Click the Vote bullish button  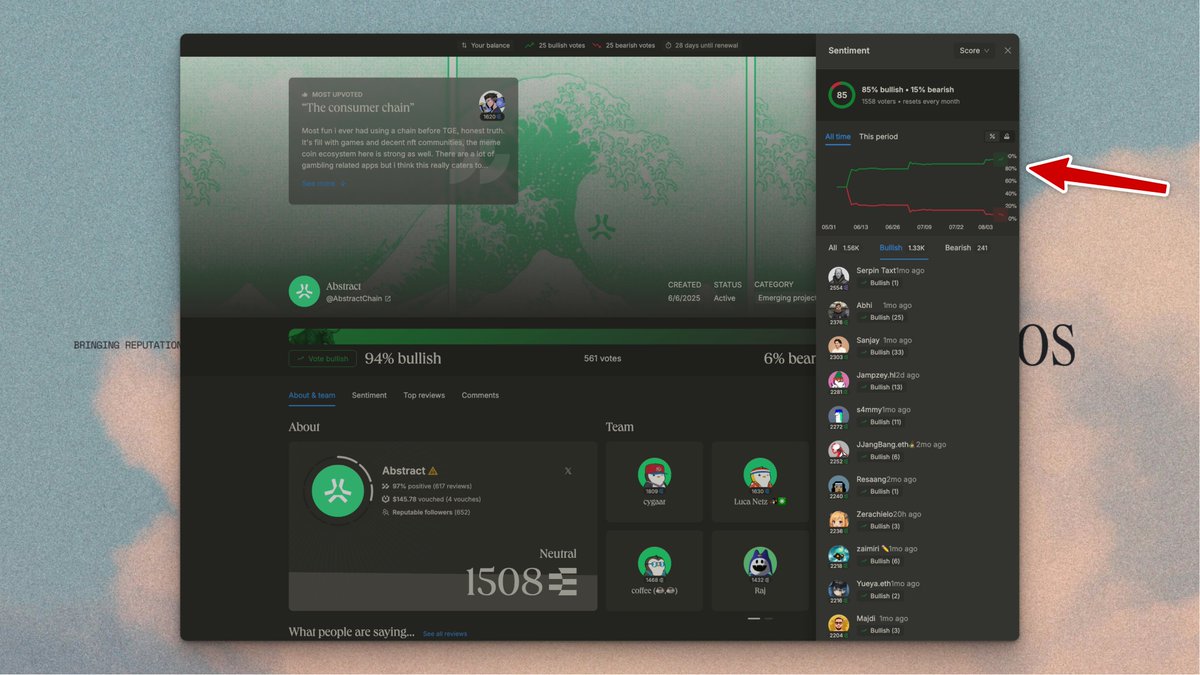tap(323, 358)
